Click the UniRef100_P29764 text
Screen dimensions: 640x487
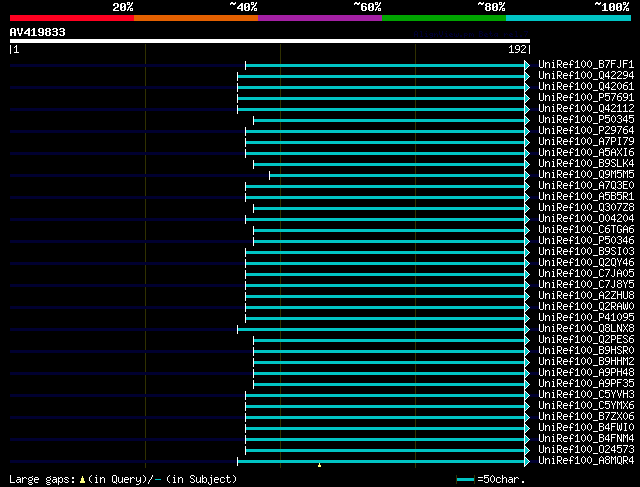point(586,131)
